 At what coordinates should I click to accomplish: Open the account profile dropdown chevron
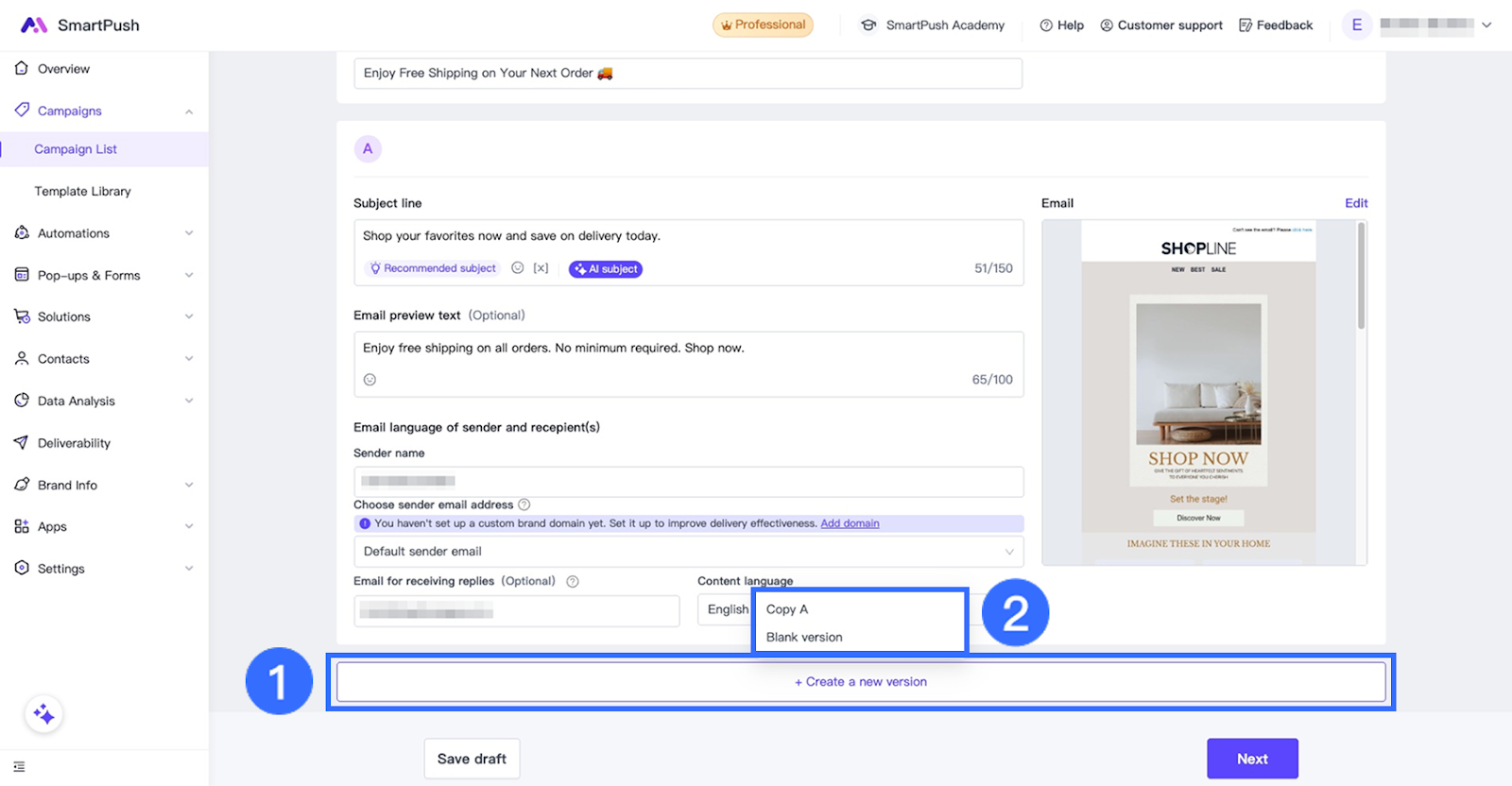coord(1486,26)
